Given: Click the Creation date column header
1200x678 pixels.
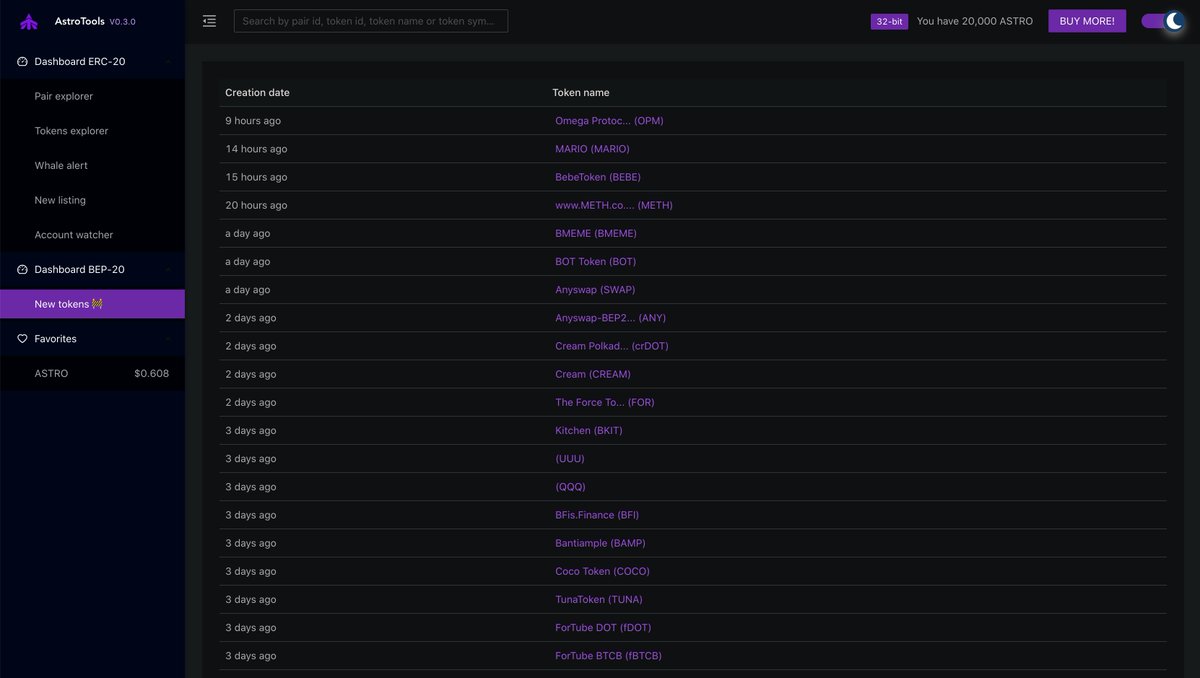Looking at the screenshot, I should click(x=257, y=92).
